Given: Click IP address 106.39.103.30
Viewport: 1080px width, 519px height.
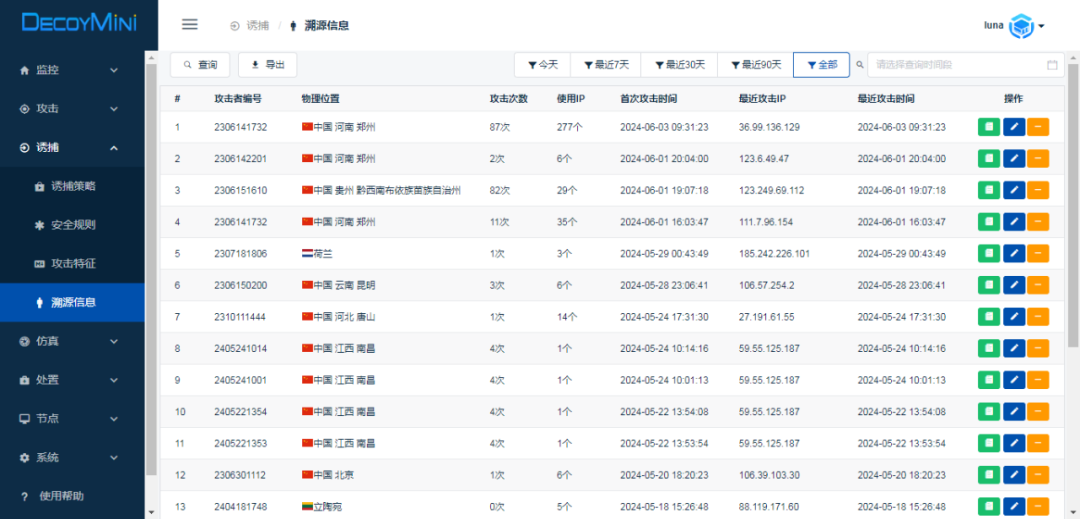Looking at the screenshot, I should click(x=769, y=476).
